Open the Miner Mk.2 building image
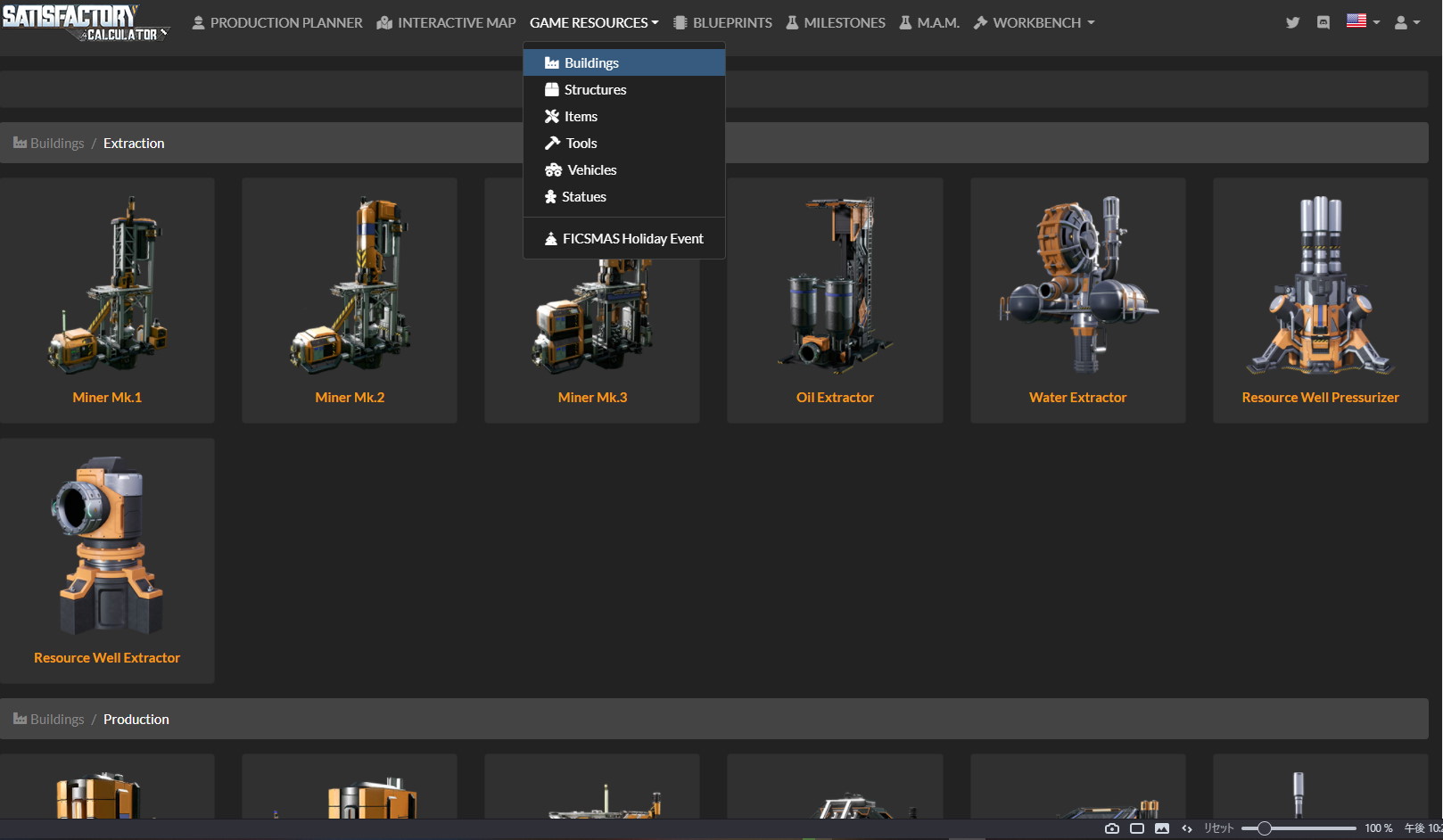Image resolution: width=1443 pixels, height=840 pixels. [x=350, y=285]
